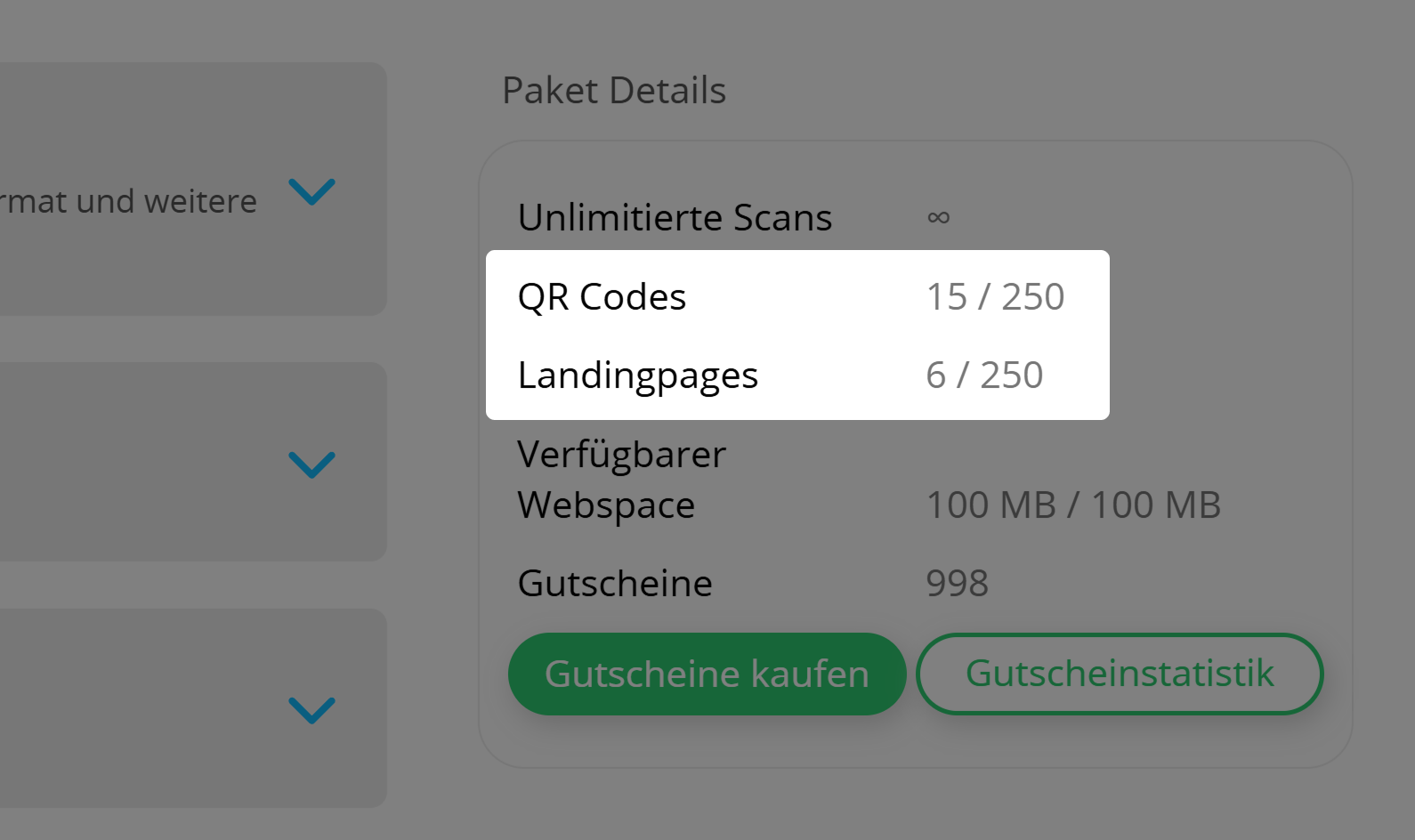Click the 'mat und weitere' text label
This screenshot has height=840, width=1415.
[x=129, y=199]
